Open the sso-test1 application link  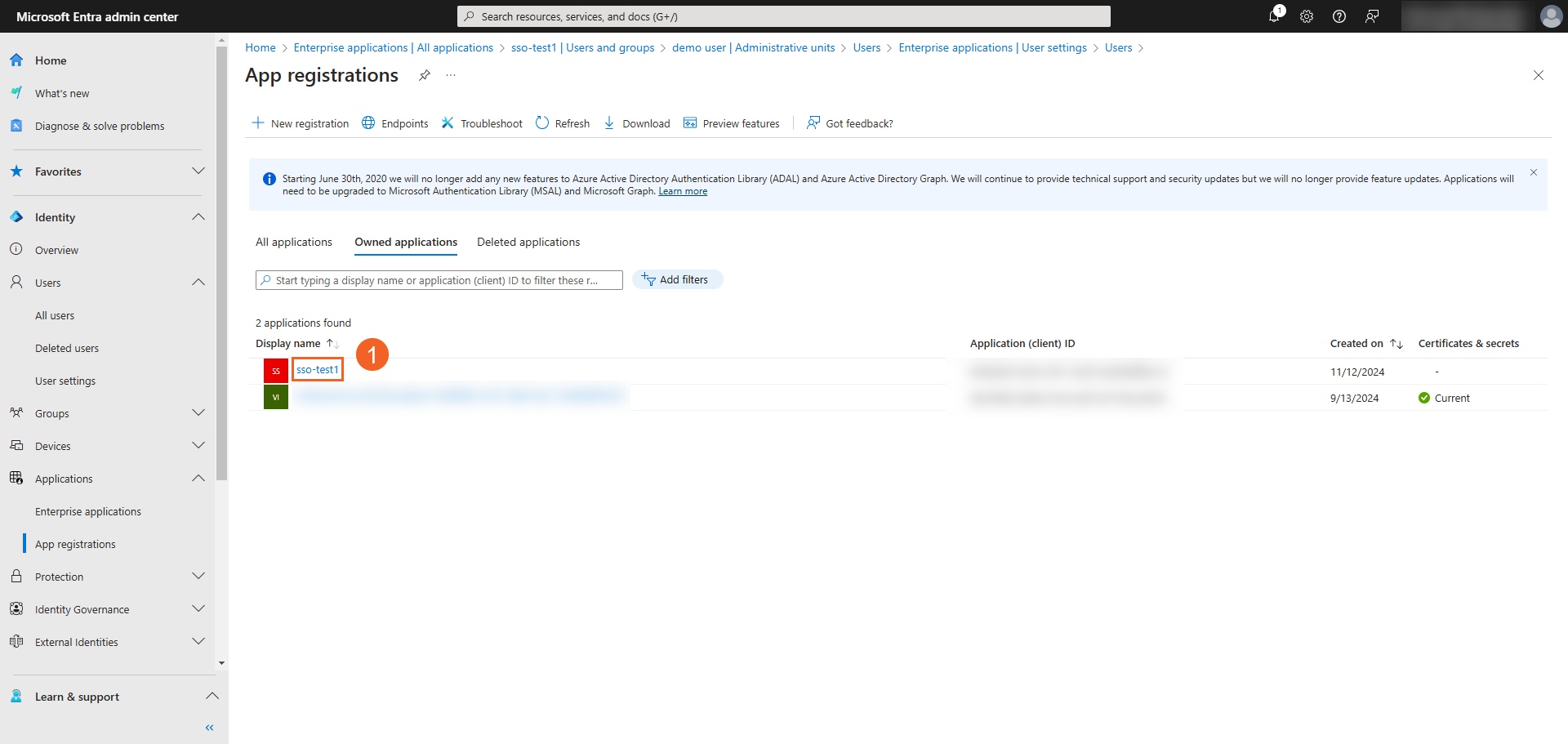(x=317, y=370)
